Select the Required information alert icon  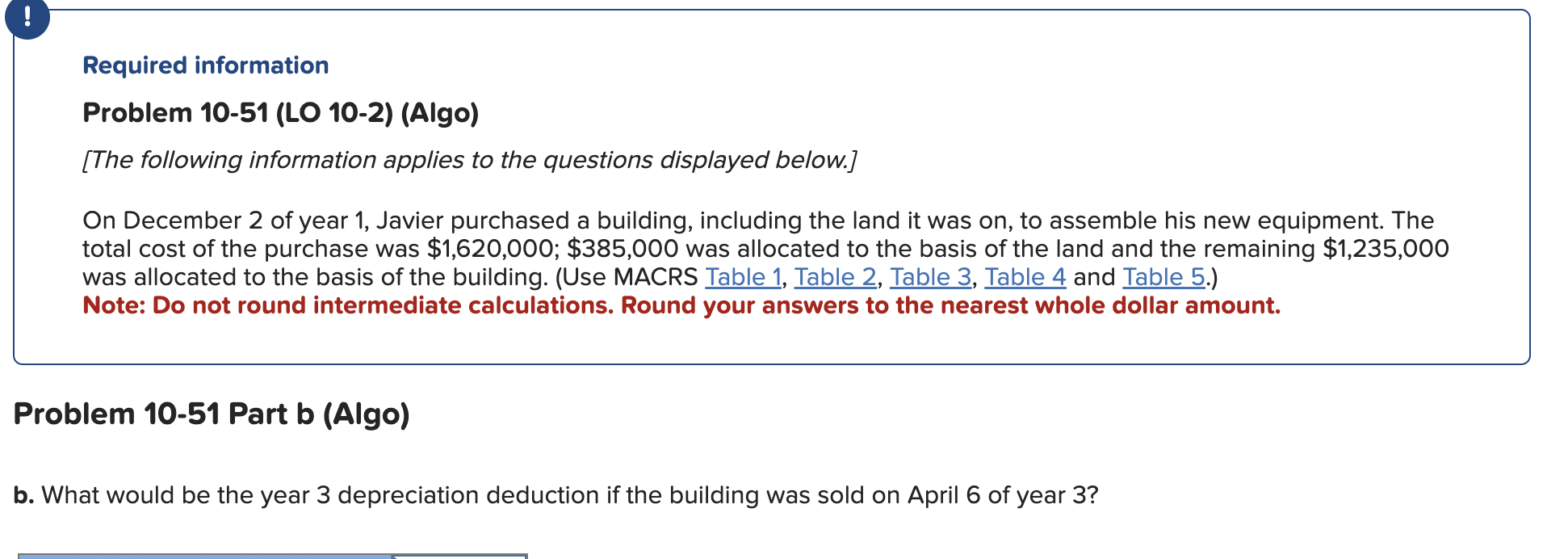pos(27,18)
